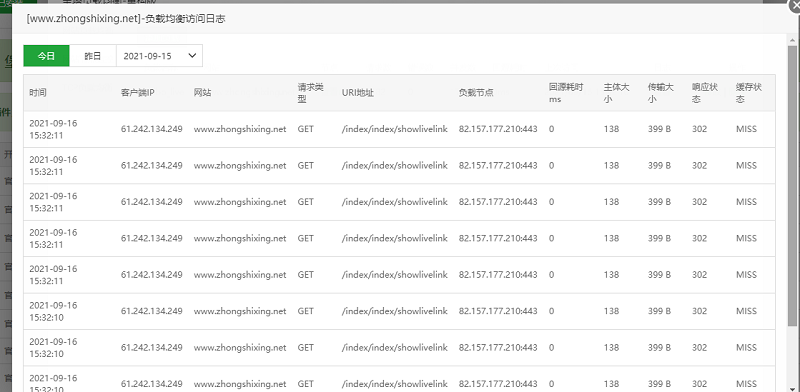Click the 传输大小 column header

[x=661, y=93]
